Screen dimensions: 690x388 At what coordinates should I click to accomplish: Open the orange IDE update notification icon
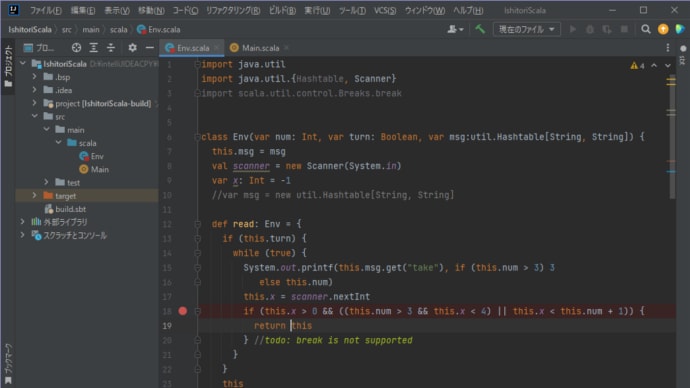pos(663,29)
